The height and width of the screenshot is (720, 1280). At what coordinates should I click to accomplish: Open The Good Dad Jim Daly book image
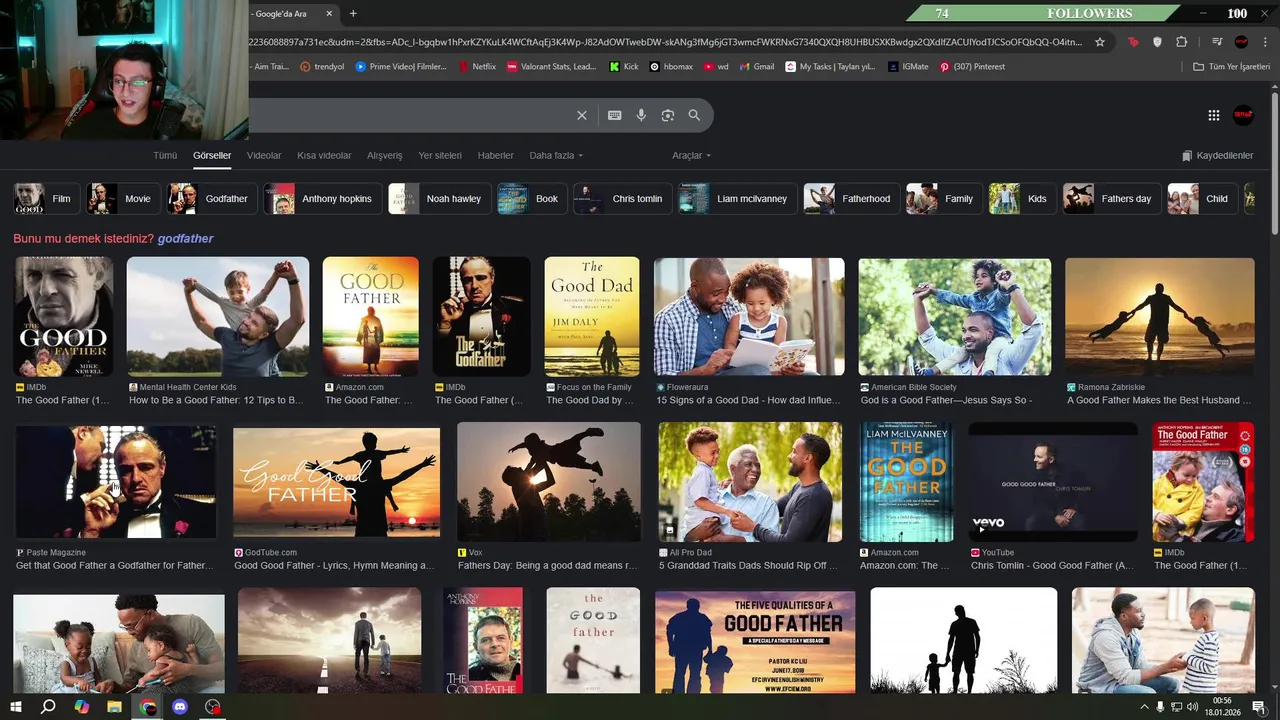tap(591, 316)
